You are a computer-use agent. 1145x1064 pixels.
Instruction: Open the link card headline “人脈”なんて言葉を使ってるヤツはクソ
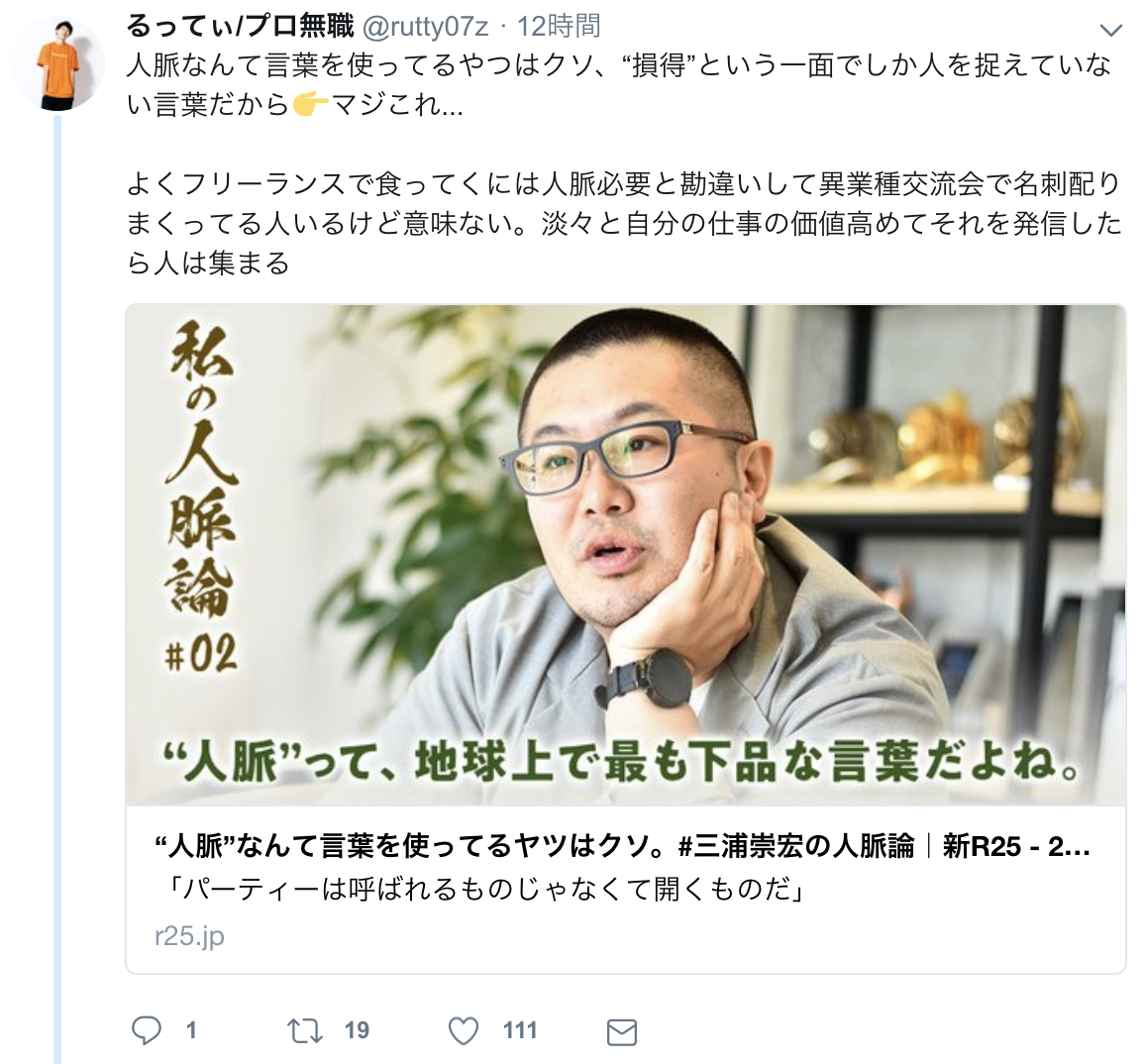tap(622, 846)
